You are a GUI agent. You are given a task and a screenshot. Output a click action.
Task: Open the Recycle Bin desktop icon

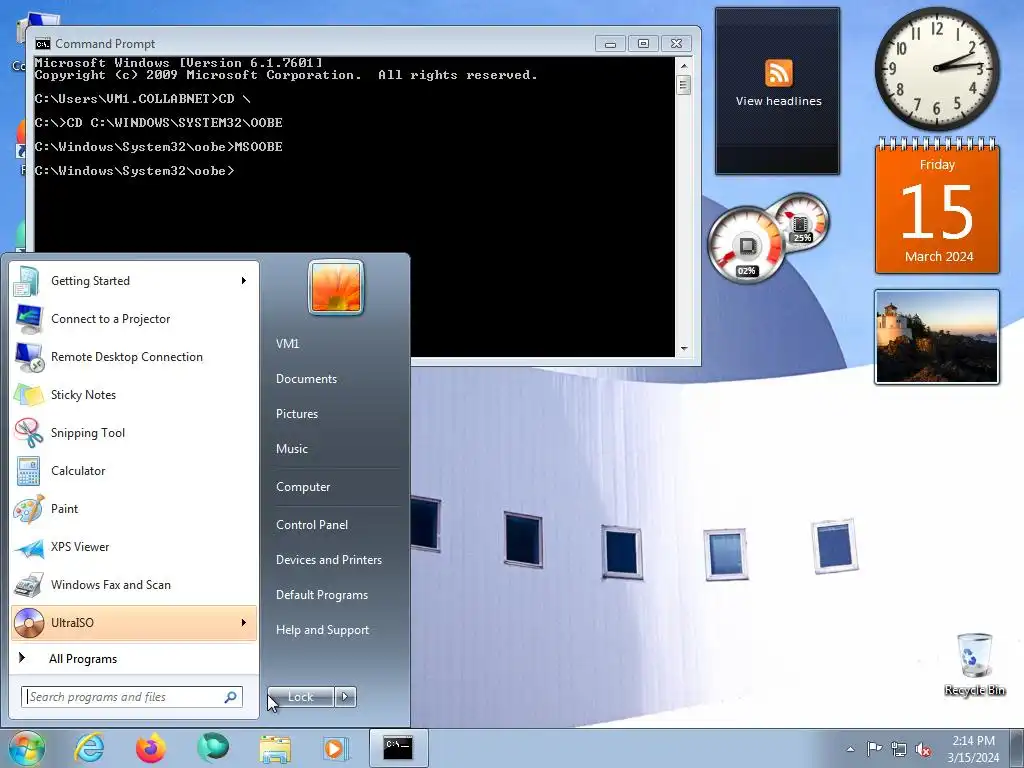click(x=974, y=664)
